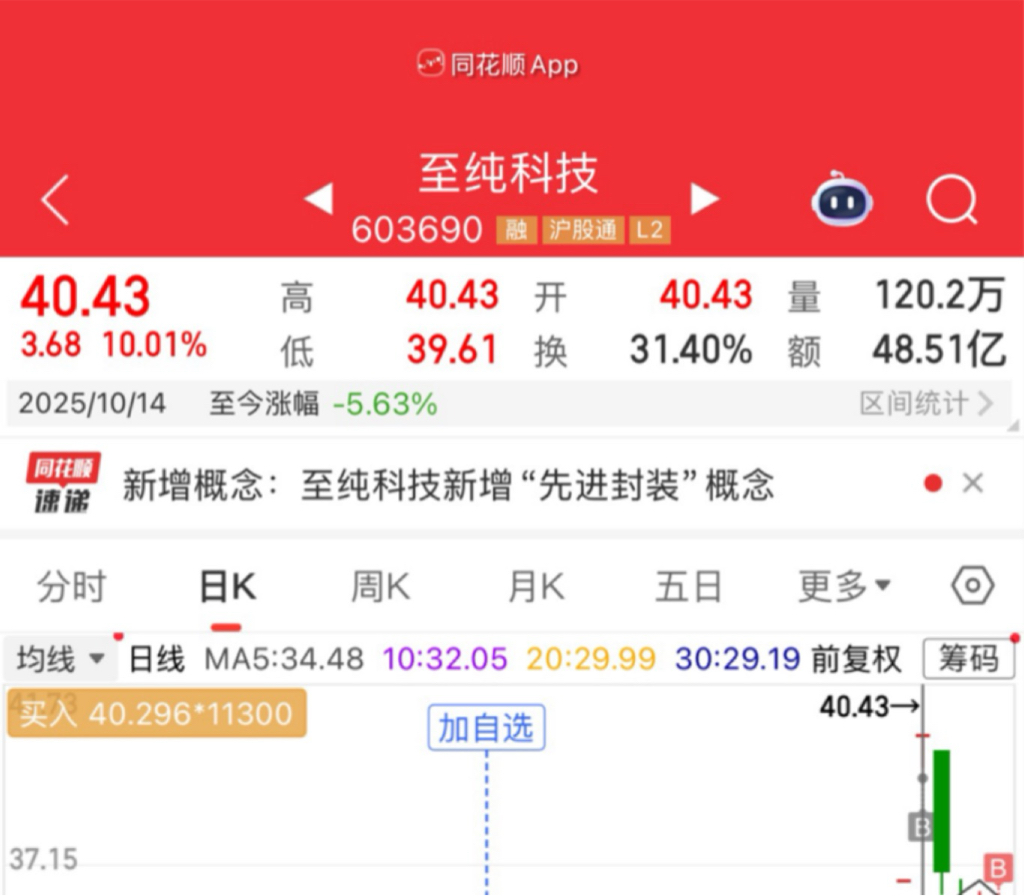Viewport: 1024px width, 896px height.
Task: Tap the large current price 40.43
Action: tap(85, 296)
